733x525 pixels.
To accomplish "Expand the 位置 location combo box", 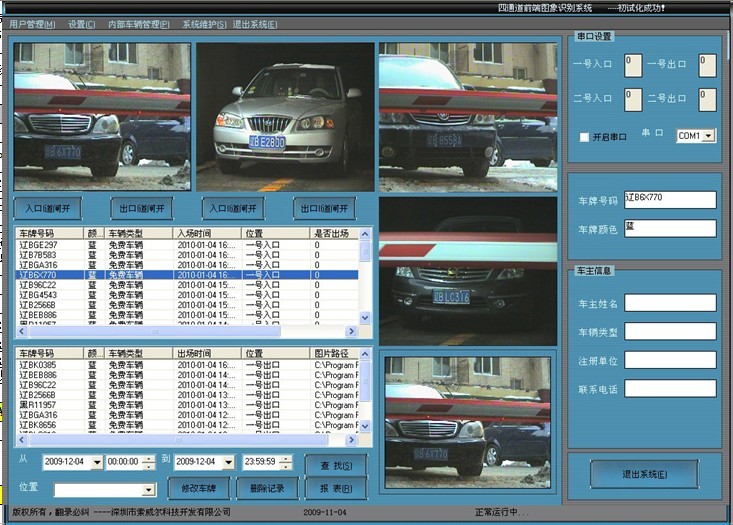I will coord(149,489).
